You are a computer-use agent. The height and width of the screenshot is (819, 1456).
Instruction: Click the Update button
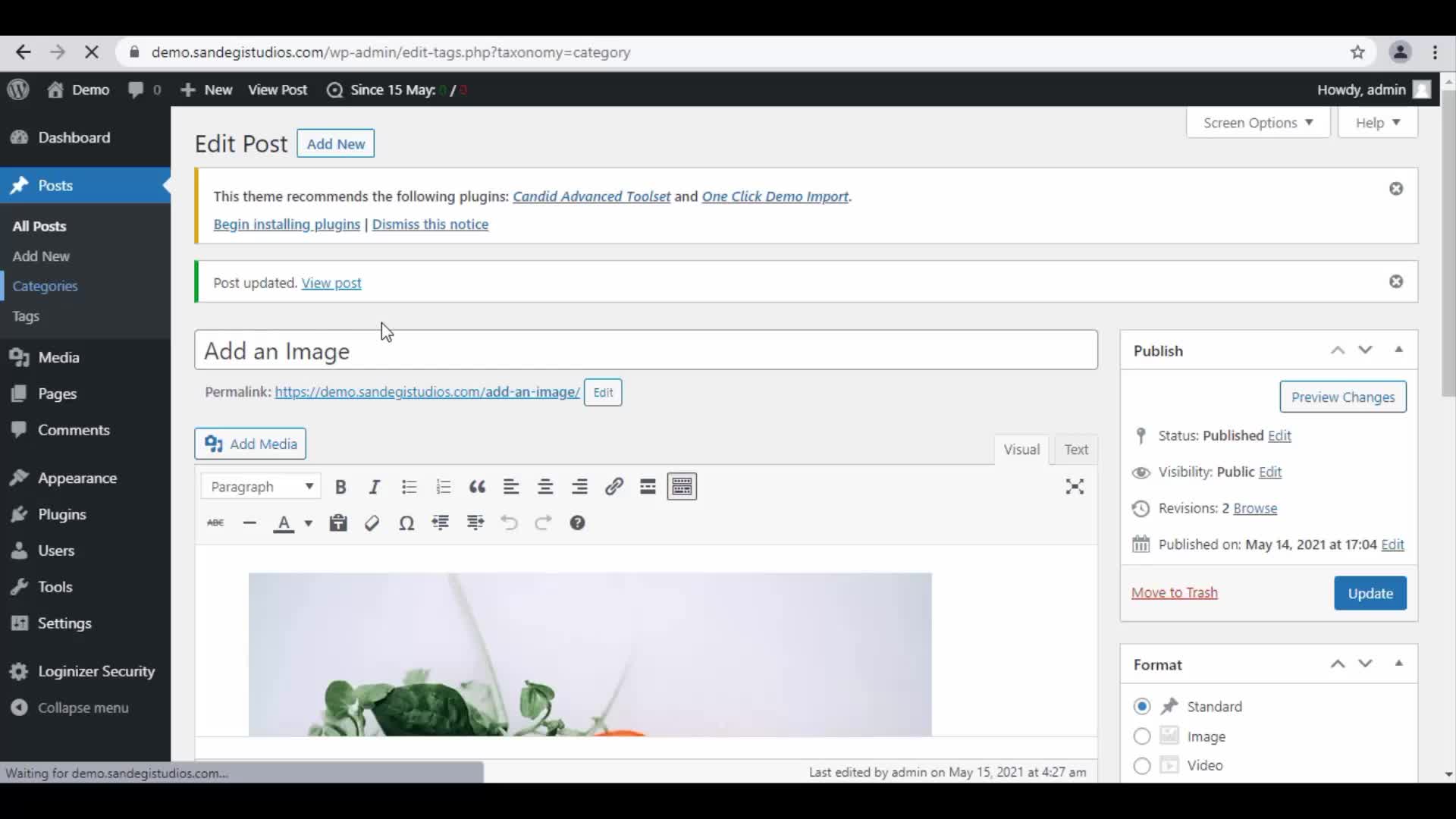click(x=1370, y=593)
